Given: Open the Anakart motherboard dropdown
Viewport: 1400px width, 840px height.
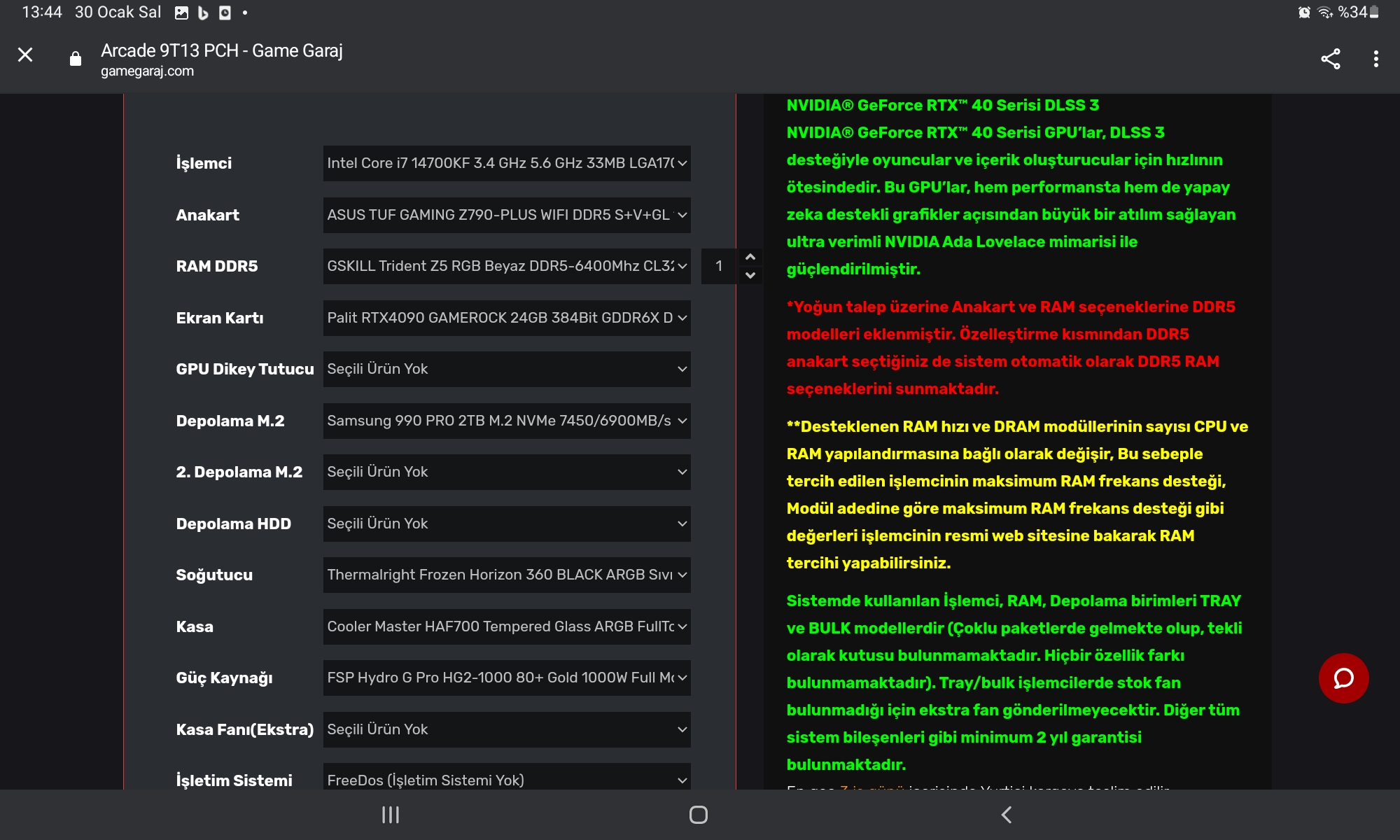Looking at the screenshot, I should coord(507,215).
